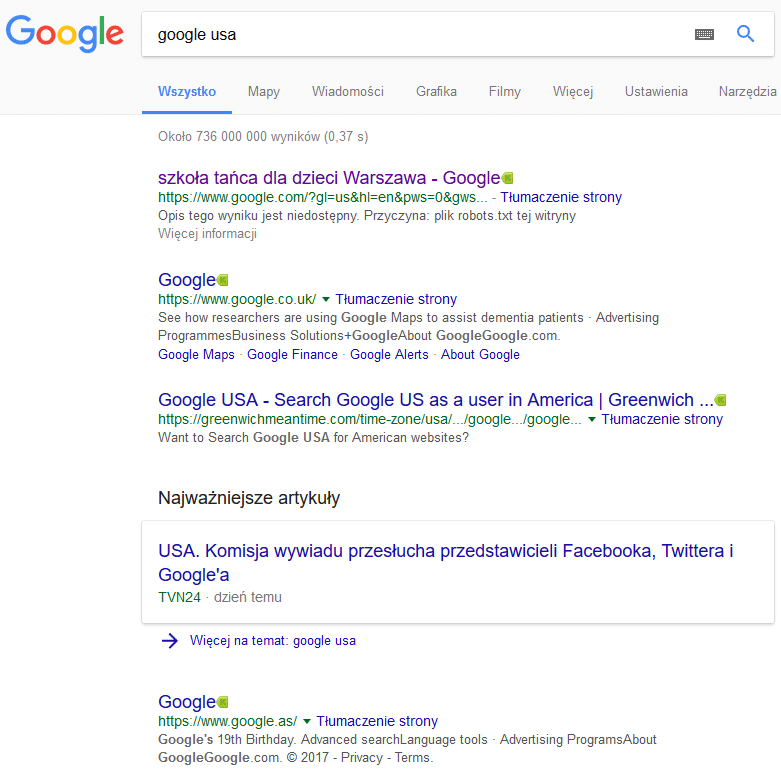Click green badge icon next to google.as result title
The width and height of the screenshot is (781, 779).
click(x=223, y=702)
